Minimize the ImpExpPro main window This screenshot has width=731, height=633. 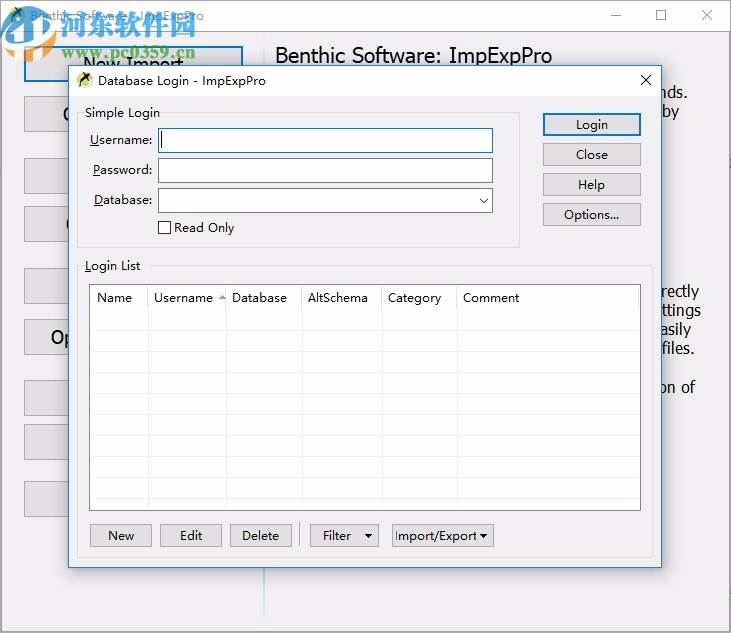pyautogui.click(x=616, y=15)
